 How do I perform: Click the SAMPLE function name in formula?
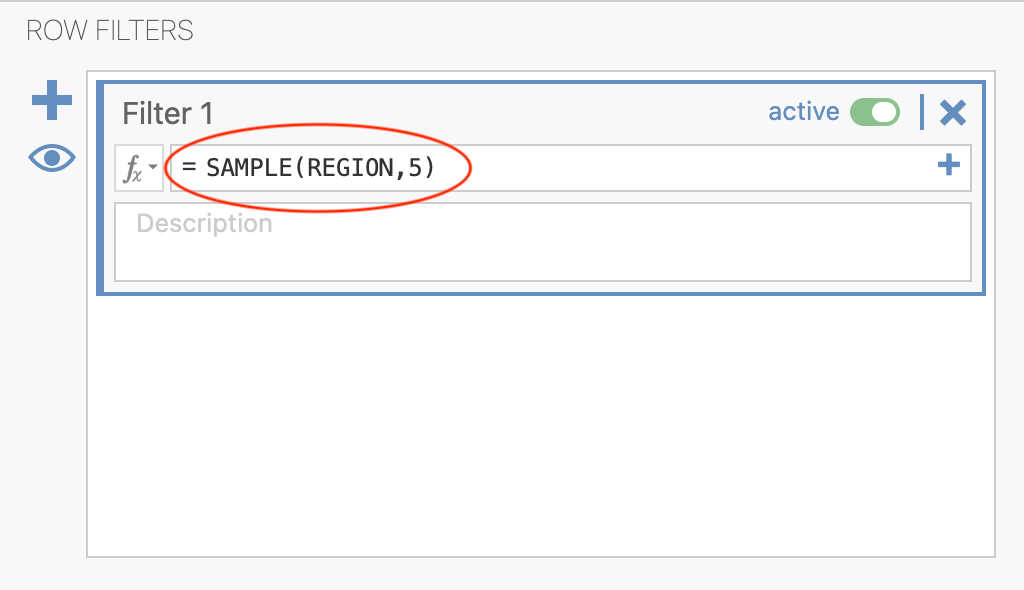tap(249, 168)
